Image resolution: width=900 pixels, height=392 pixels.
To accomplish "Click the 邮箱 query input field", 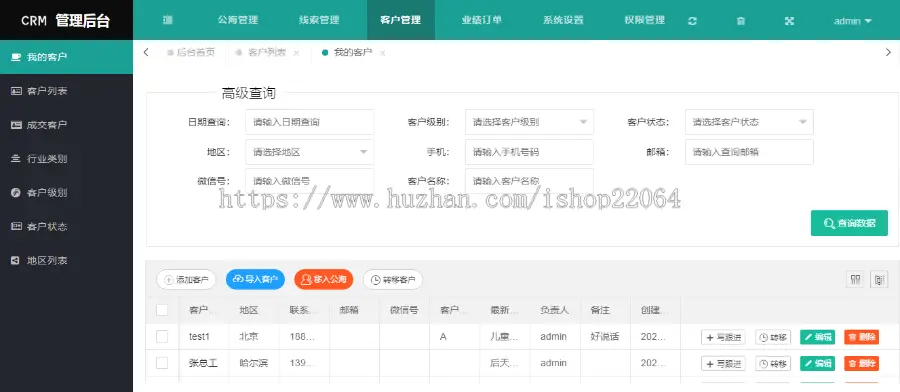I will tap(749, 152).
